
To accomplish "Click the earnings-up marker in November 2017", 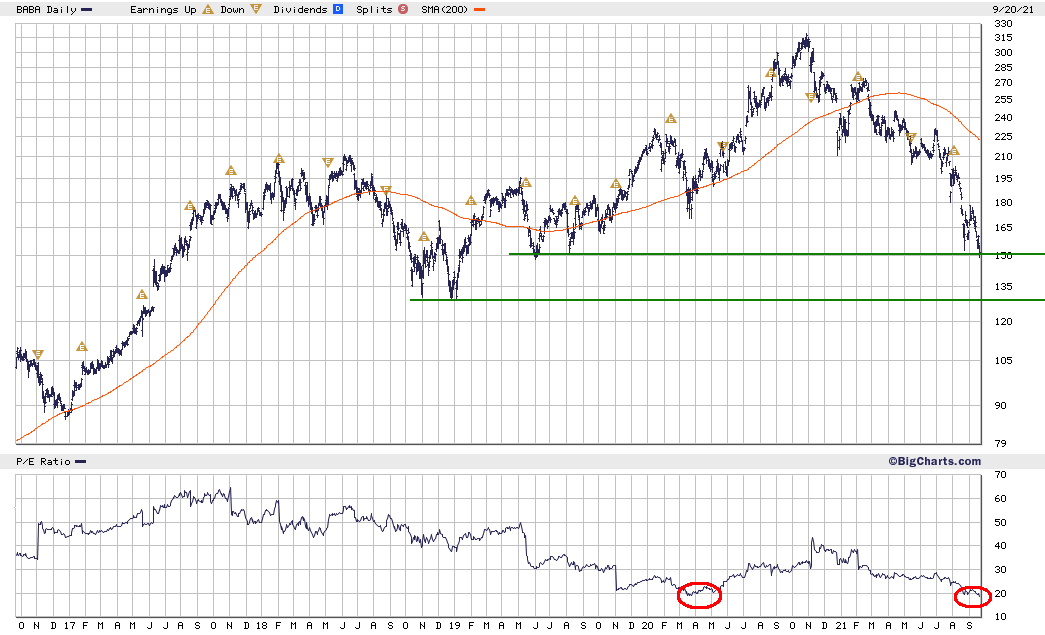I will pos(231,171).
